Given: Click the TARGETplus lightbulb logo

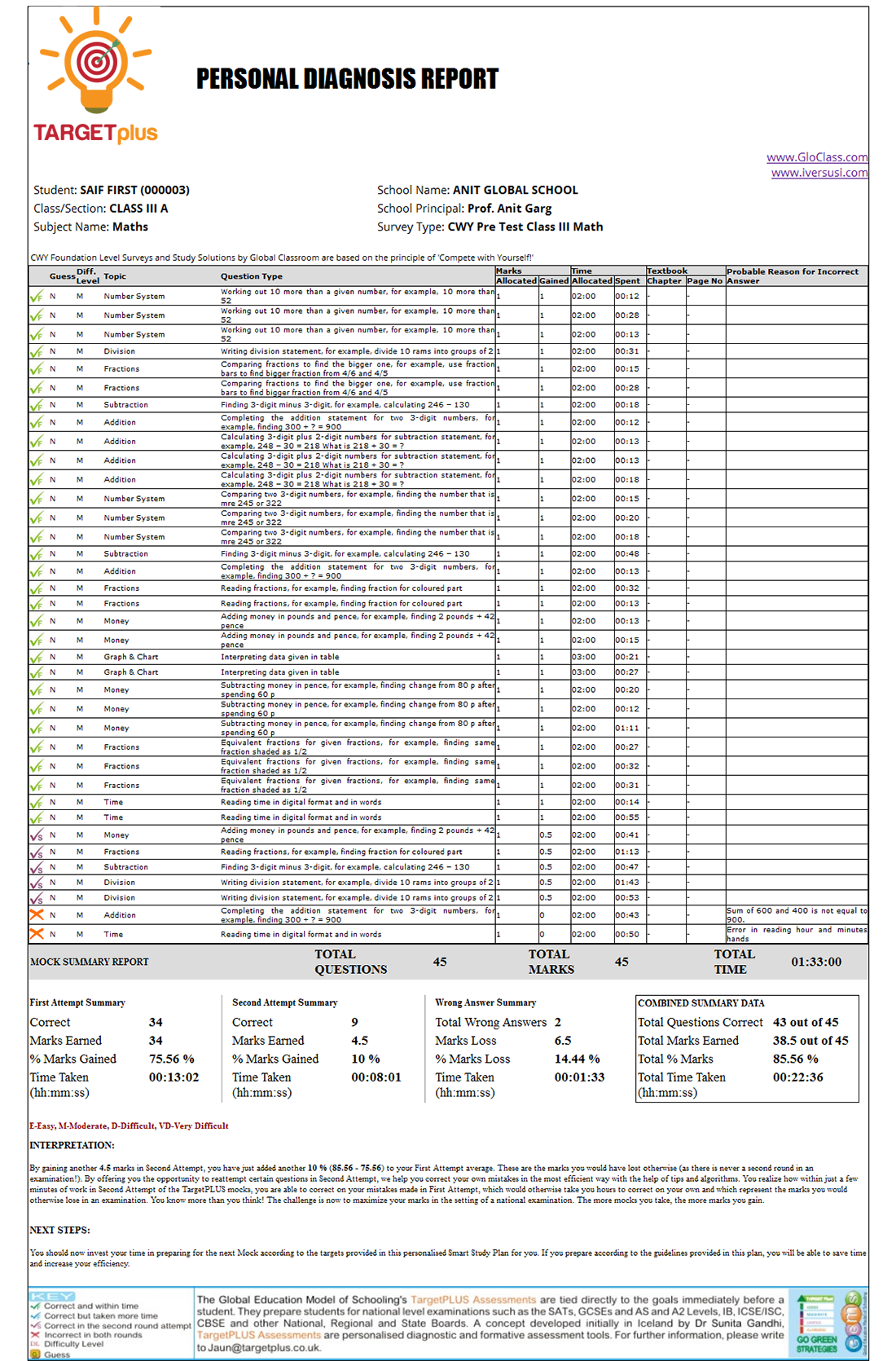Looking at the screenshot, I should click(96, 75).
